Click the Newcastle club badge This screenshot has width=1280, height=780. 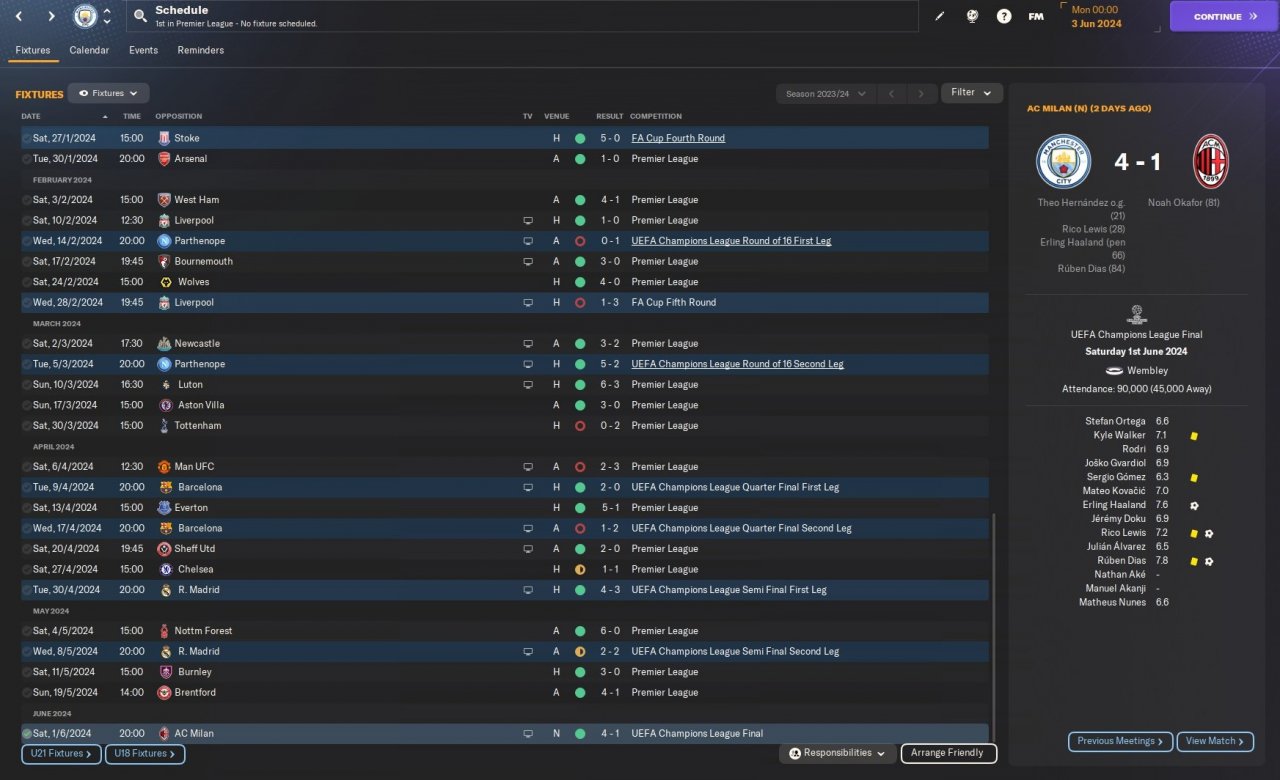(164, 344)
